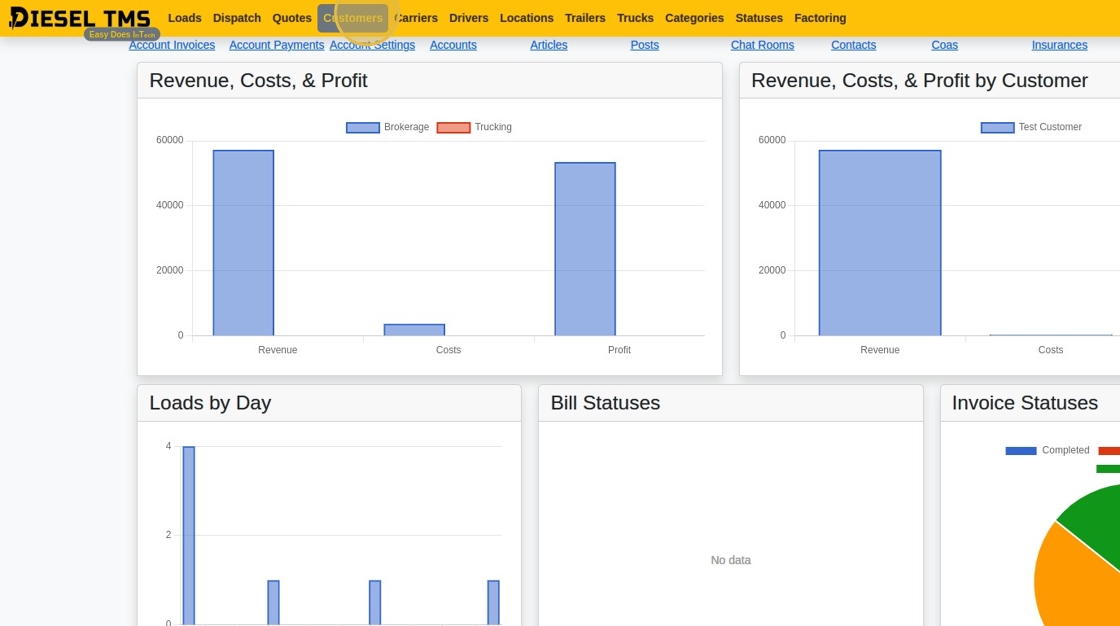Open the Account Payments link
Image resolution: width=1120 pixels, height=626 pixels.
(x=276, y=45)
